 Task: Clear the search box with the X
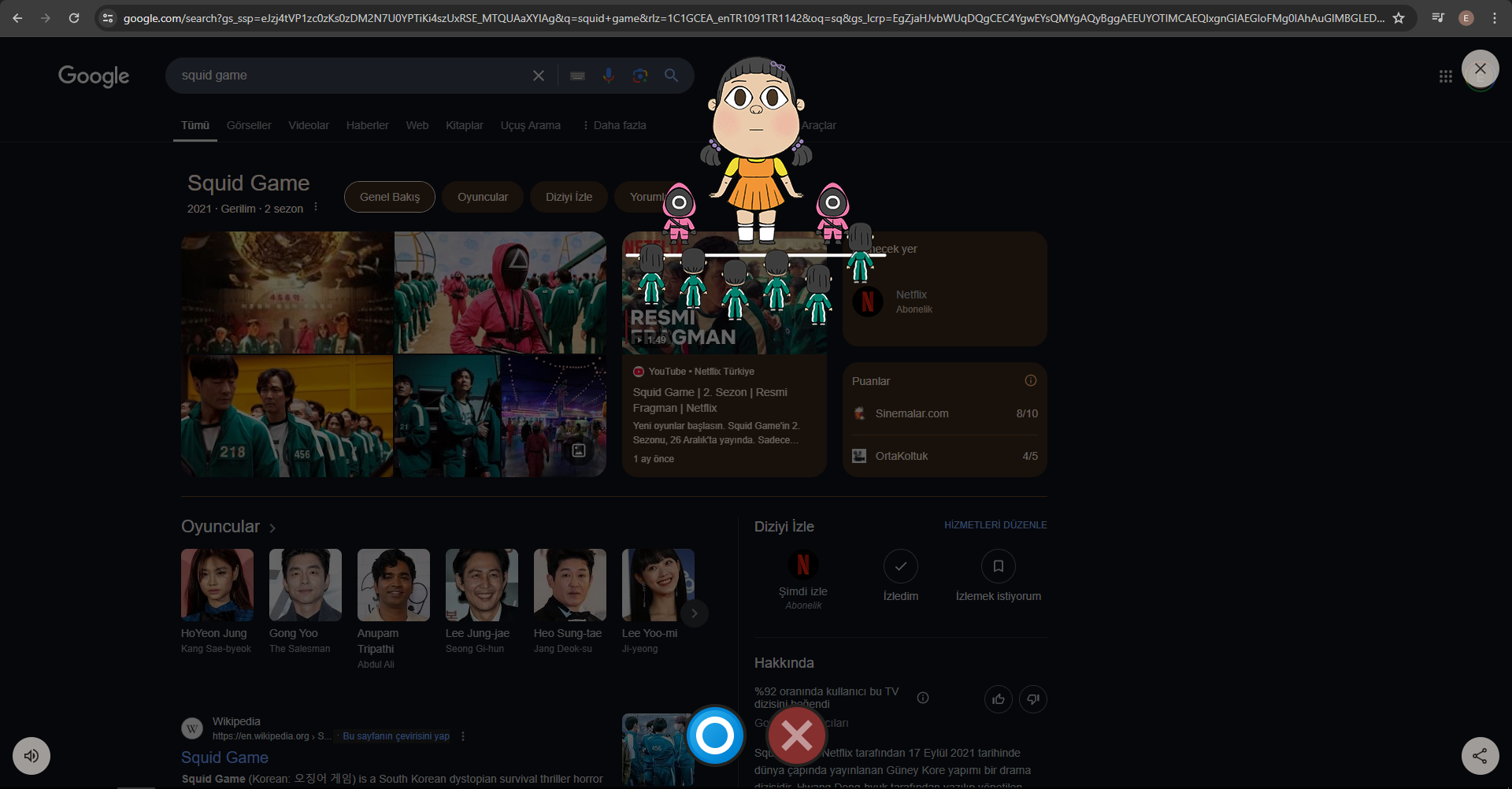pos(539,76)
